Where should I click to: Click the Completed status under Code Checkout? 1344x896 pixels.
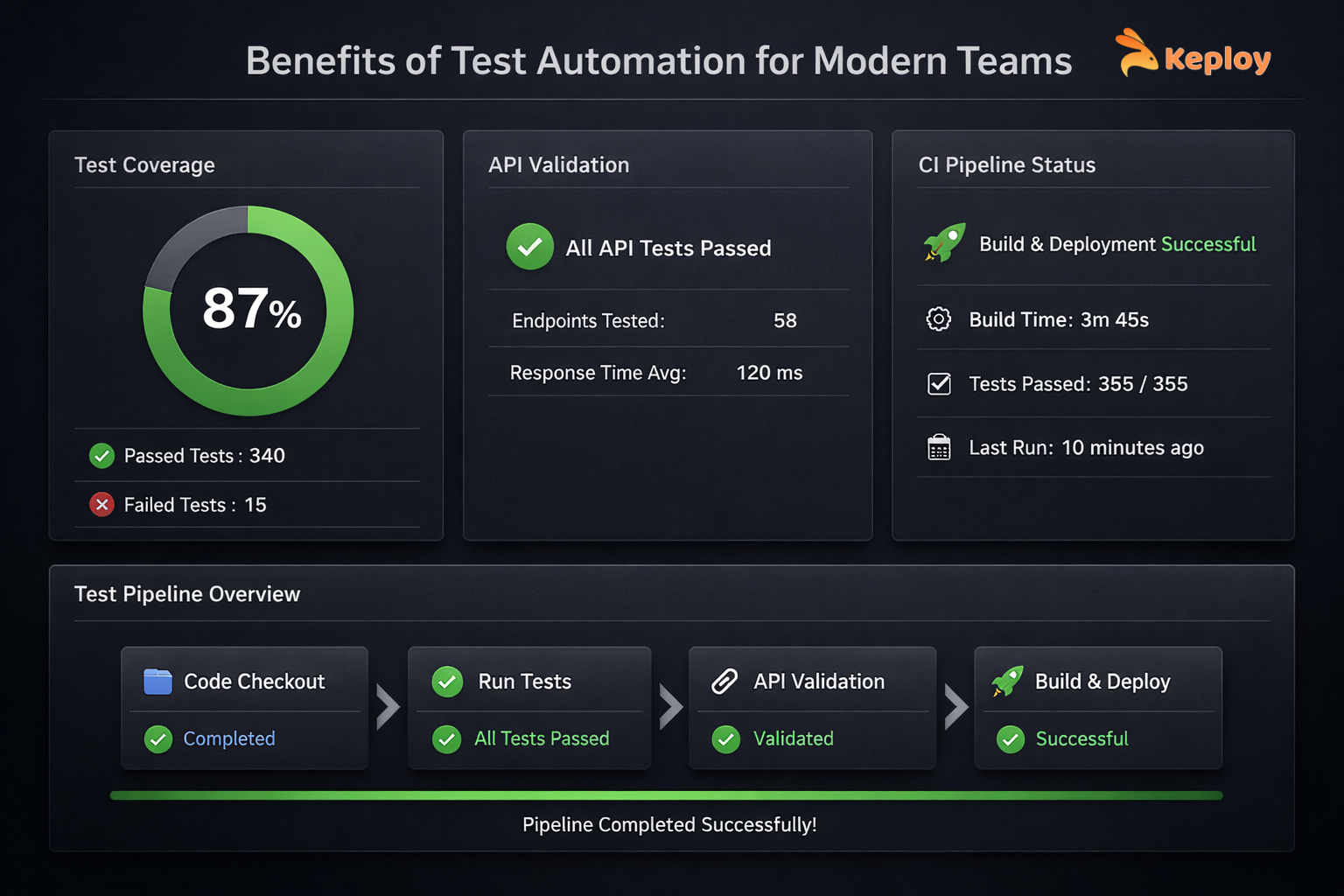[x=229, y=738]
